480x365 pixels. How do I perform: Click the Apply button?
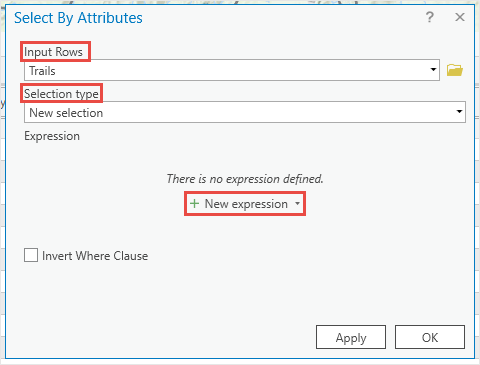pyautogui.click(x=351, y=337)
